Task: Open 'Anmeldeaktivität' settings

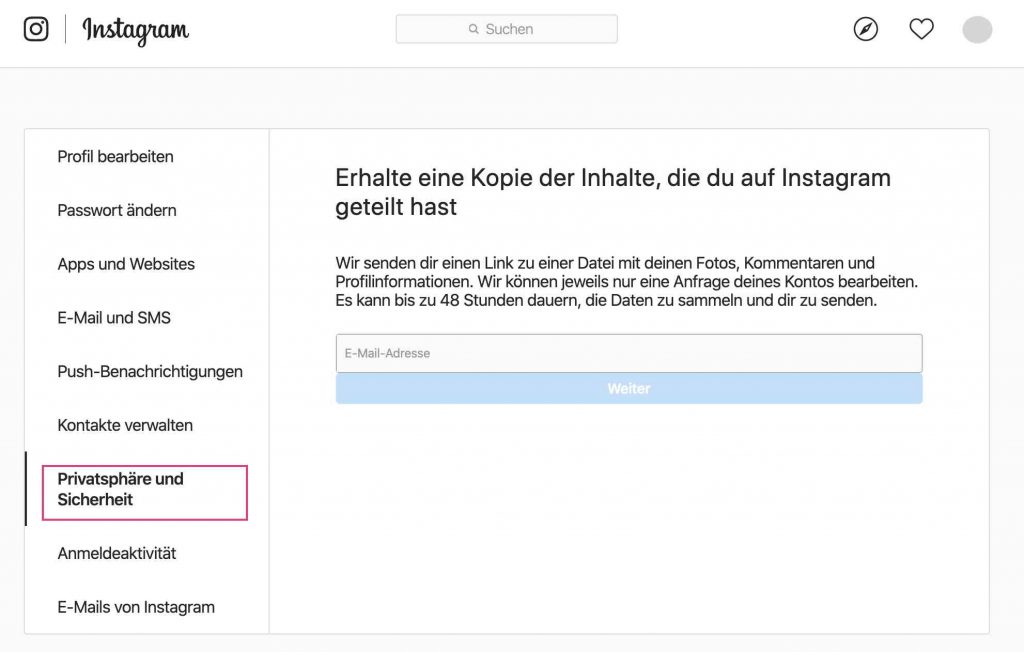Action: 118,553
